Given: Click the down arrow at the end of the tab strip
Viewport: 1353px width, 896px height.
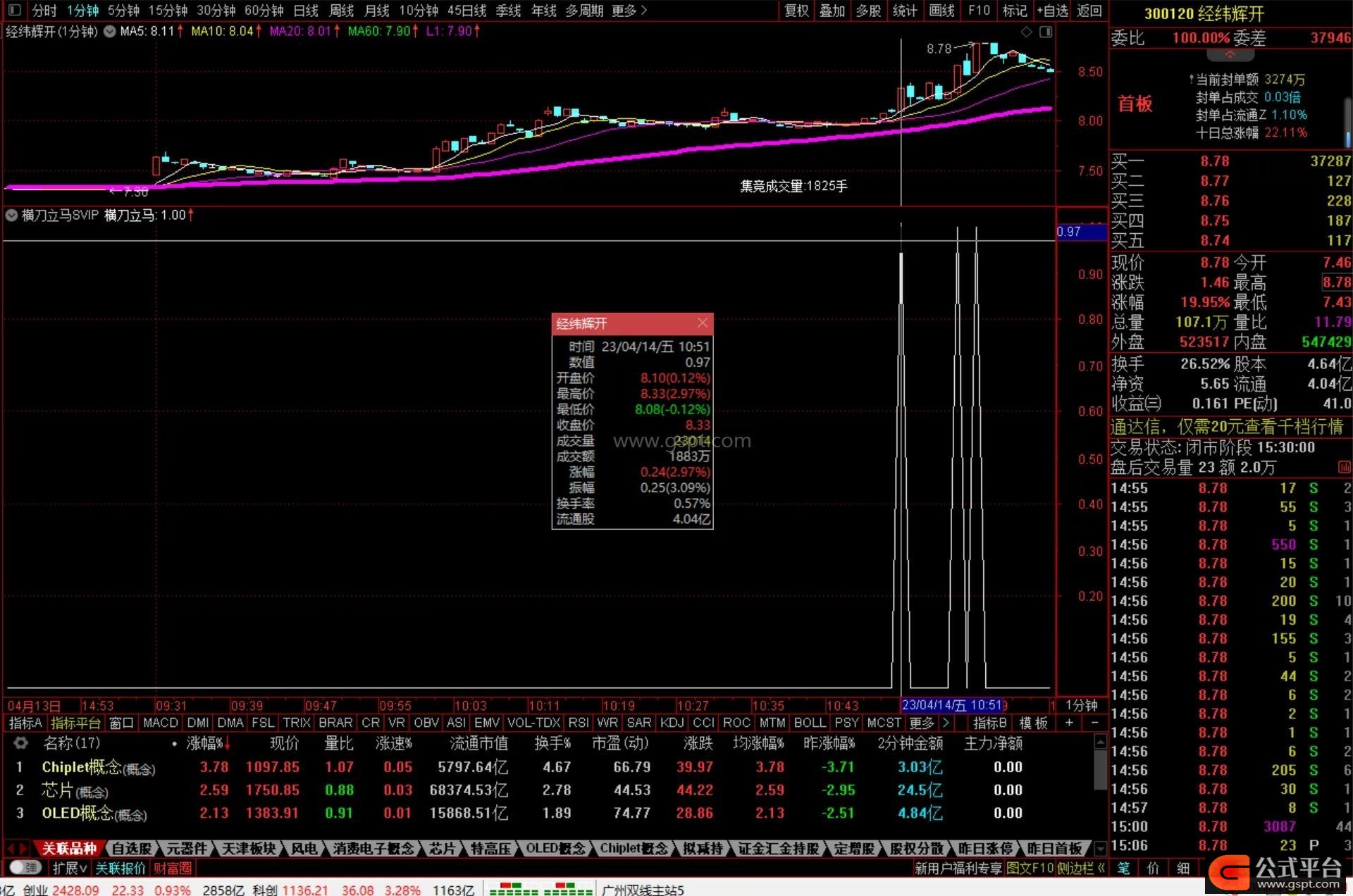Looking at the screenshot, I should 1099,849.
